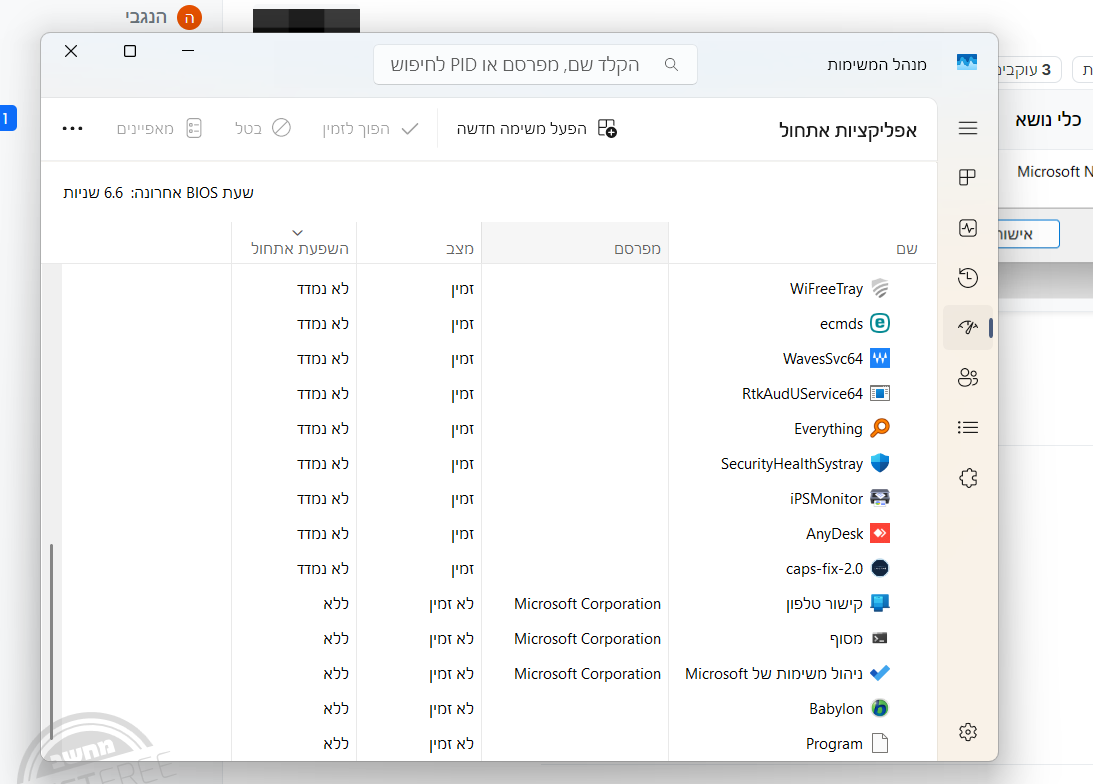Click the search box for name or PID
This screenshot has height=784, width=1093.
pyautogui.click(x=535, y=65)
